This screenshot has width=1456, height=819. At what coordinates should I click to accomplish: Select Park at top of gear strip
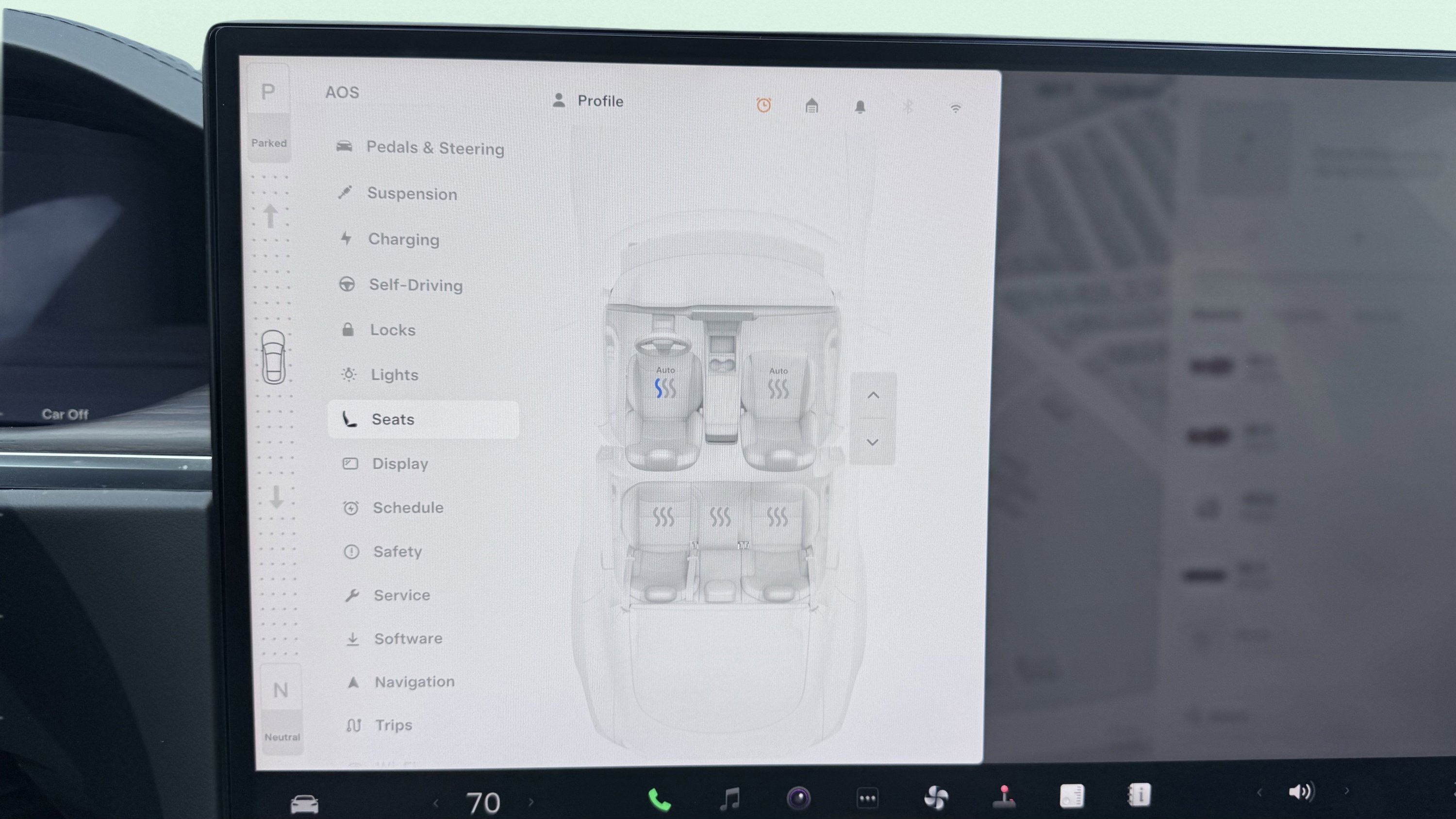pyautogui.click(x=268, y=92)
